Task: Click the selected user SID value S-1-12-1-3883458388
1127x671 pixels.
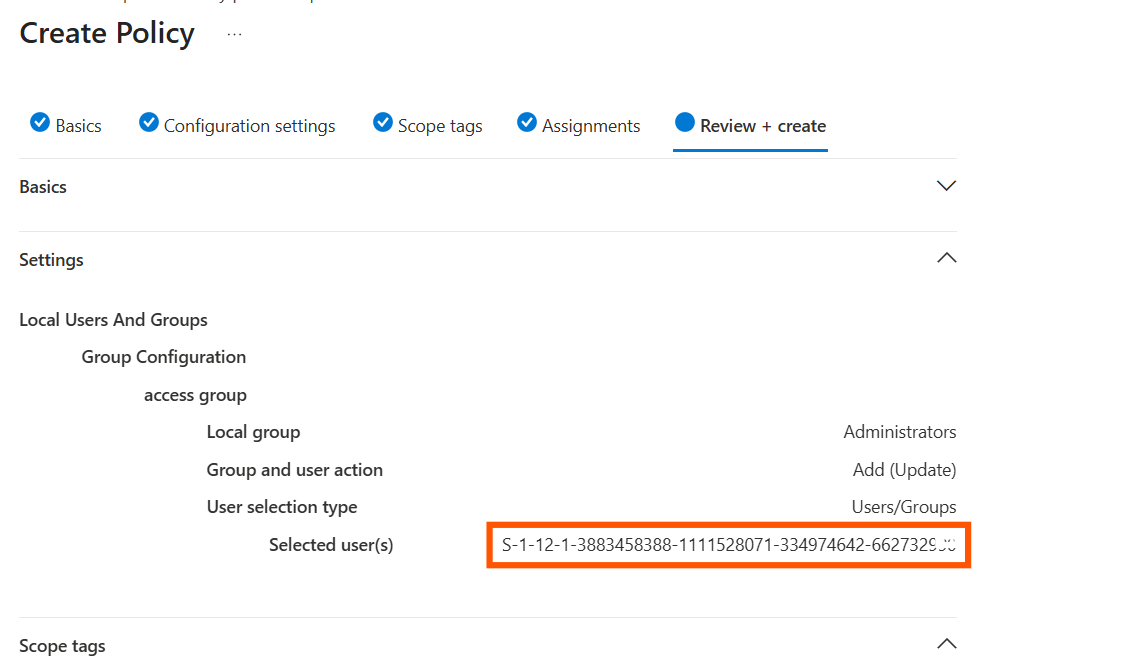Action: coord(729,545)
